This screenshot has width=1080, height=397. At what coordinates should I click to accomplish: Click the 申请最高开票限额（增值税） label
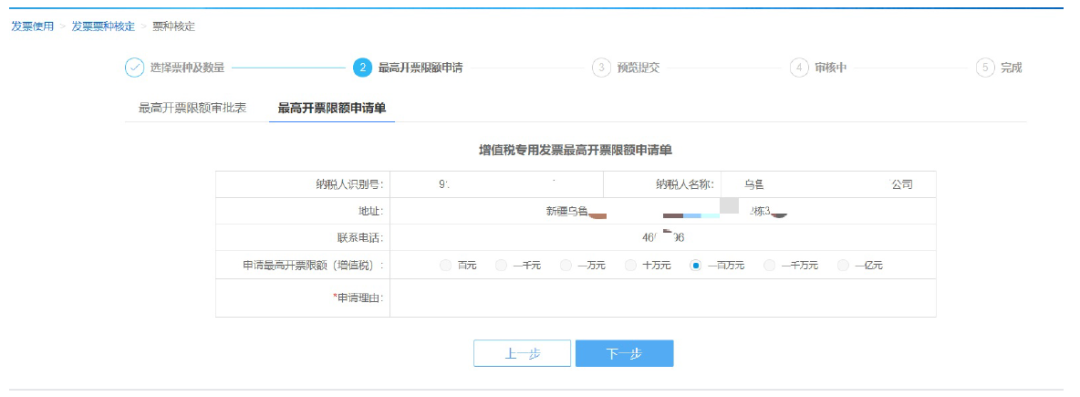click(313, 265)
